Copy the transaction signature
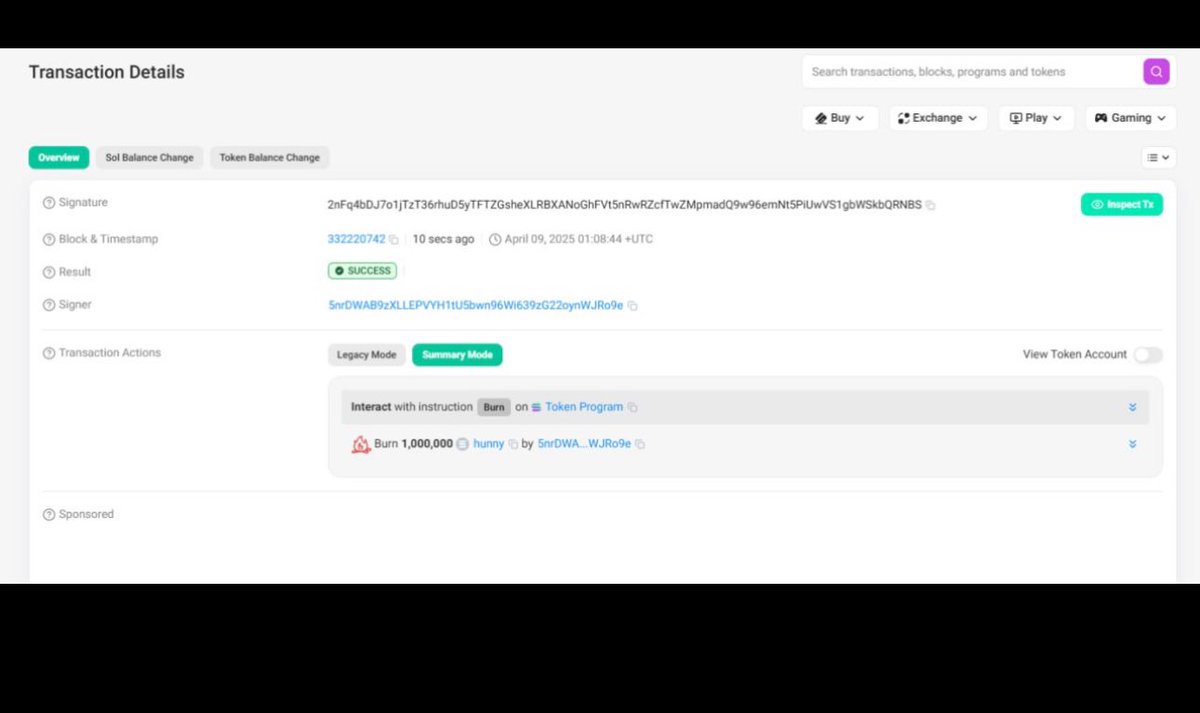The height and width of the screenshot is (713, 1200). pyautogui.click(x=930, y=205)
